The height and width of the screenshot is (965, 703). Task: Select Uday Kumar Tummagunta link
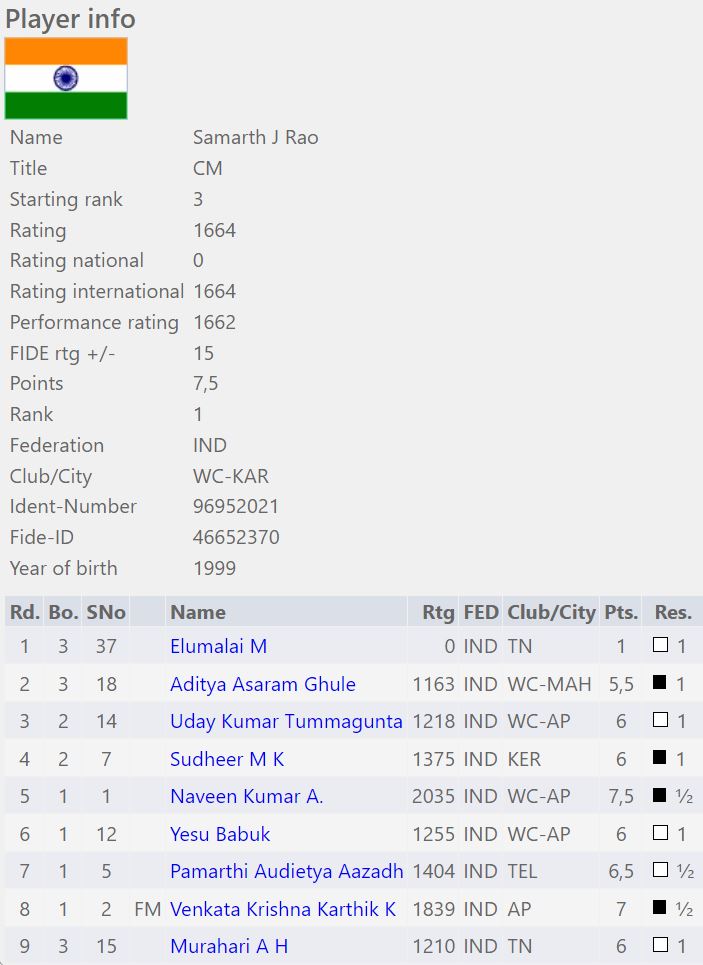286,722
